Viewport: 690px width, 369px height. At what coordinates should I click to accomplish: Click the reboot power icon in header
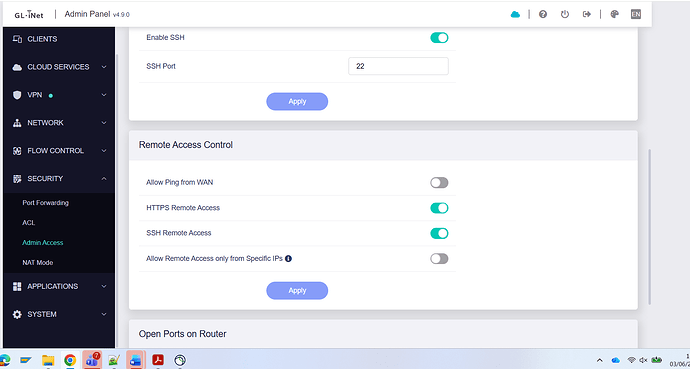pos(565,15)
